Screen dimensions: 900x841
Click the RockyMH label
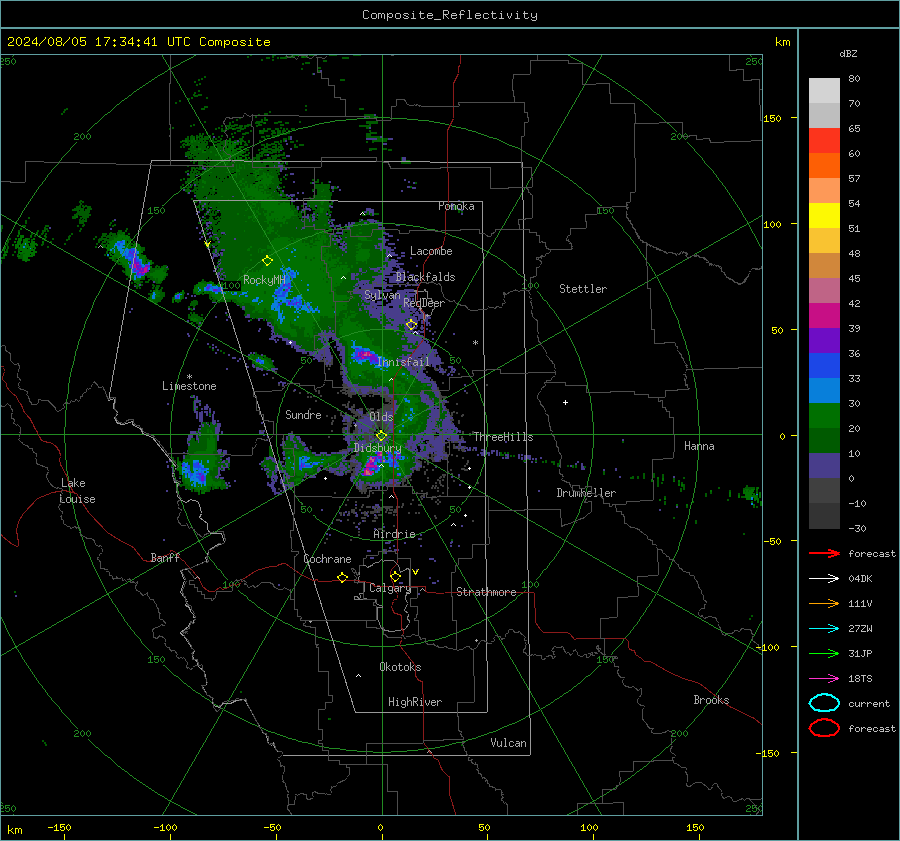[x=264, y=280]
